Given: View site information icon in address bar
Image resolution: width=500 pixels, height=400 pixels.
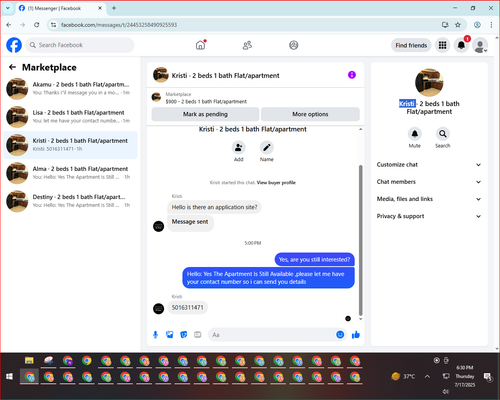Looking at the screenshot, I should pos(53,25).
